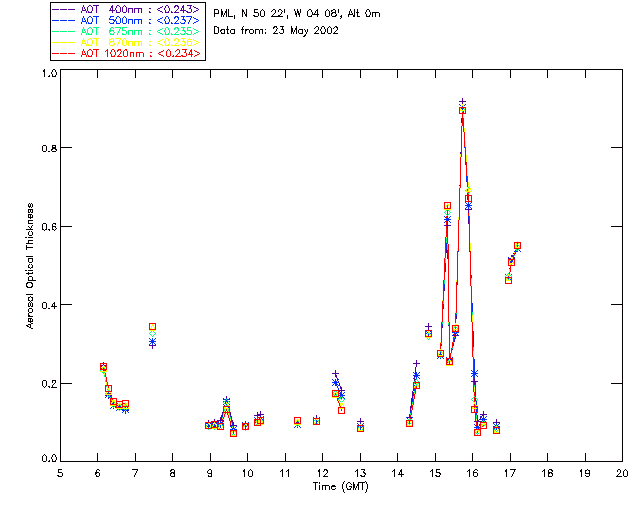Click the 5 tick label on x-axis
Image resolution: width=640 pixels, height=512 pixels.
coord(60,473)
